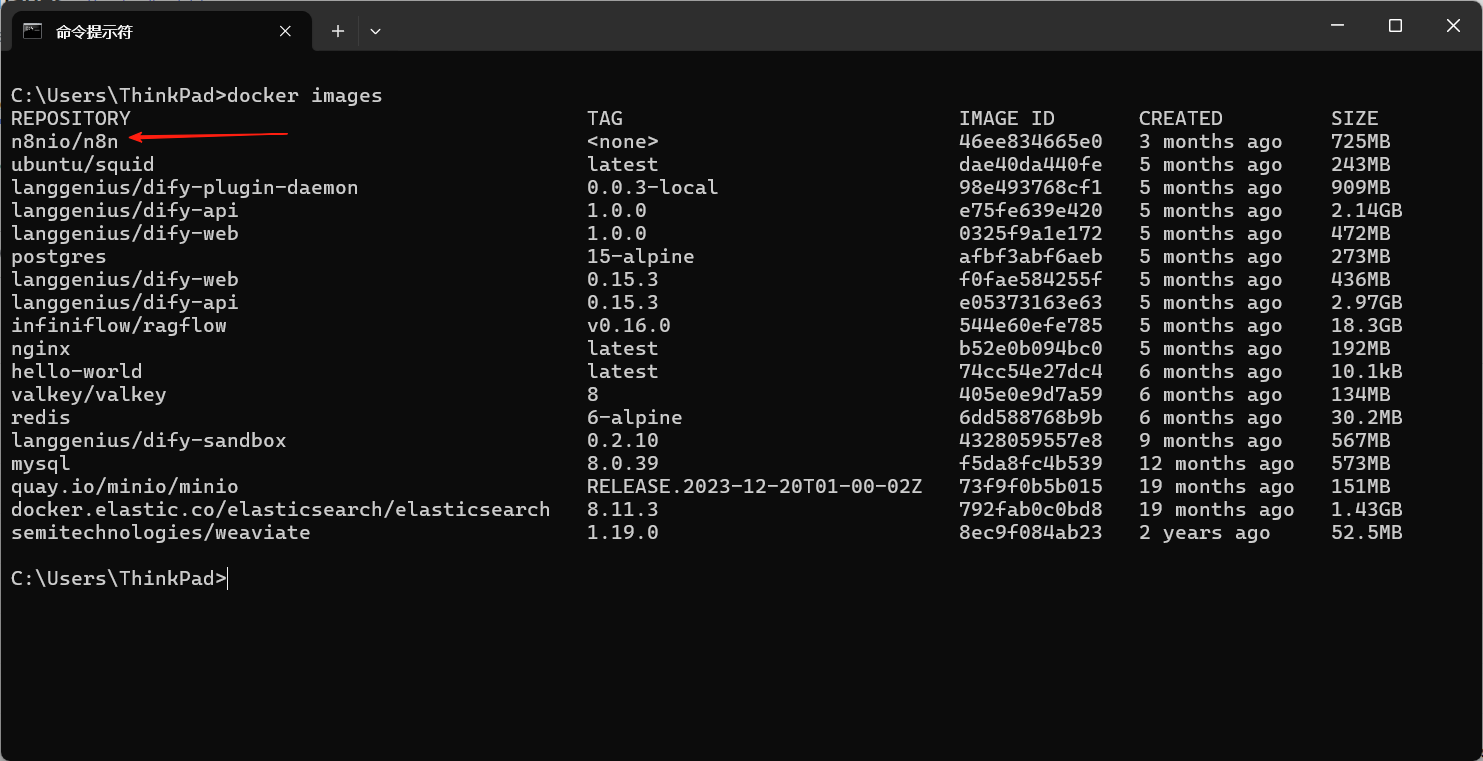The height and width of the screenshot is (761, 1483).
Task: Click the 0.2.10 tag
Action: click(x=623, y=441)
